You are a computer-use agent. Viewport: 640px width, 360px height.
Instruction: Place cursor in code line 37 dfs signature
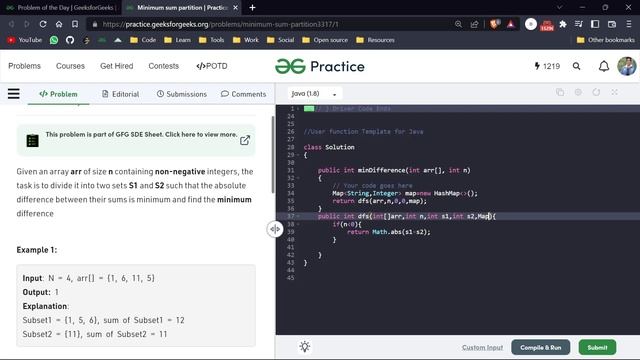tap(407, 216)
